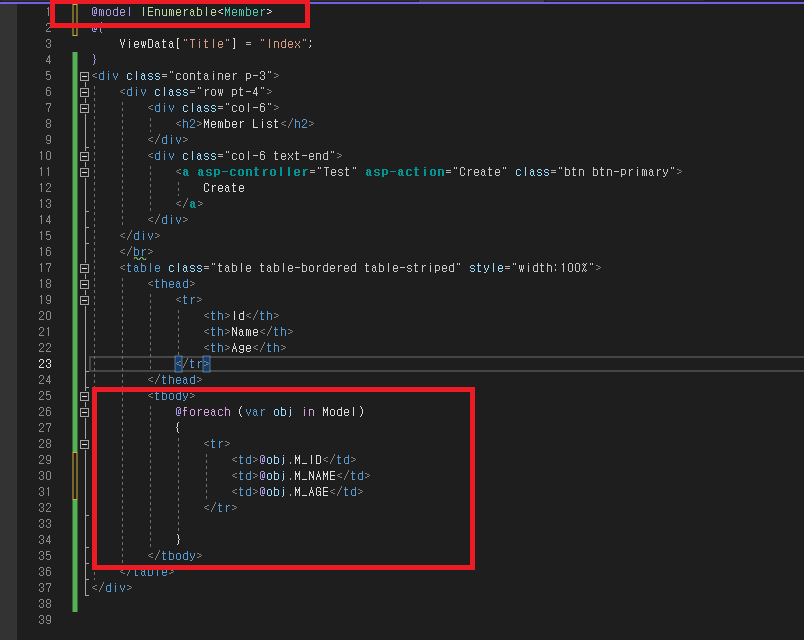This screenshot has height=640, width=805.
Task: Collapse the tbody block on line 25
Action: (85, 396)
